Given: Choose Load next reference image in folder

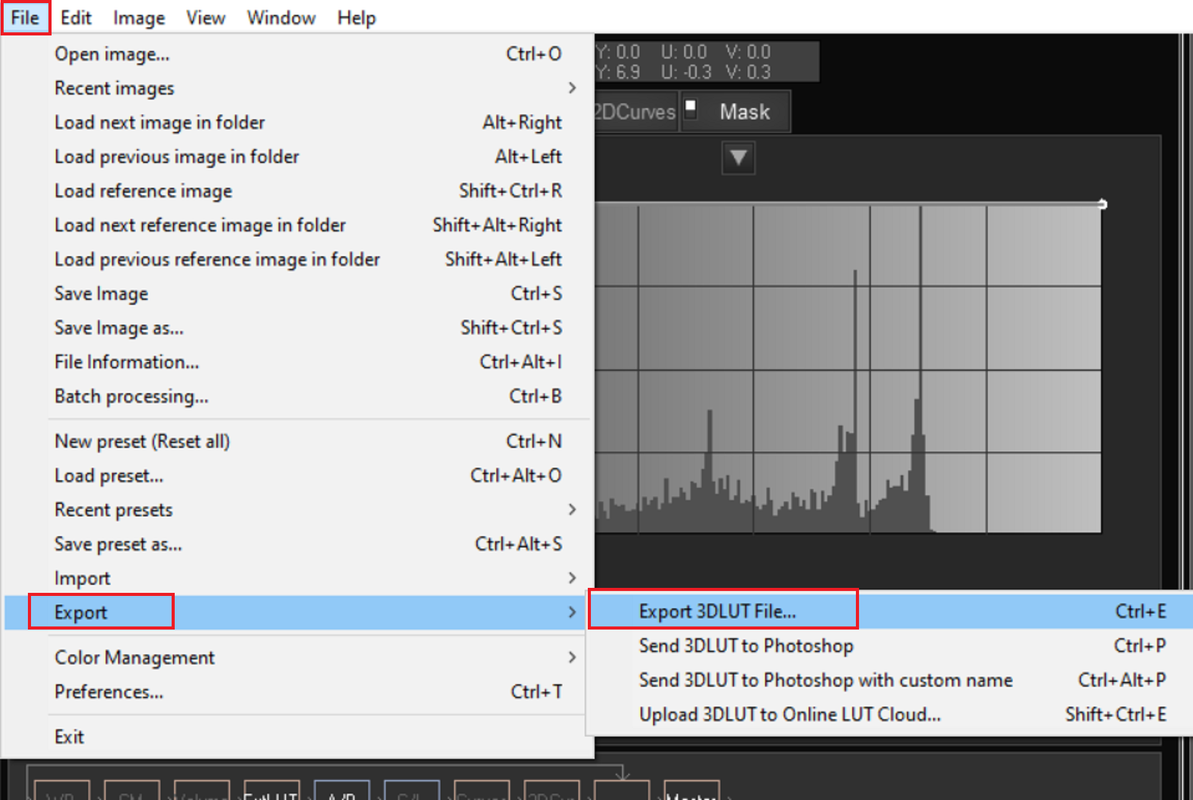Looking at the screenshot, I should (297, 225).
